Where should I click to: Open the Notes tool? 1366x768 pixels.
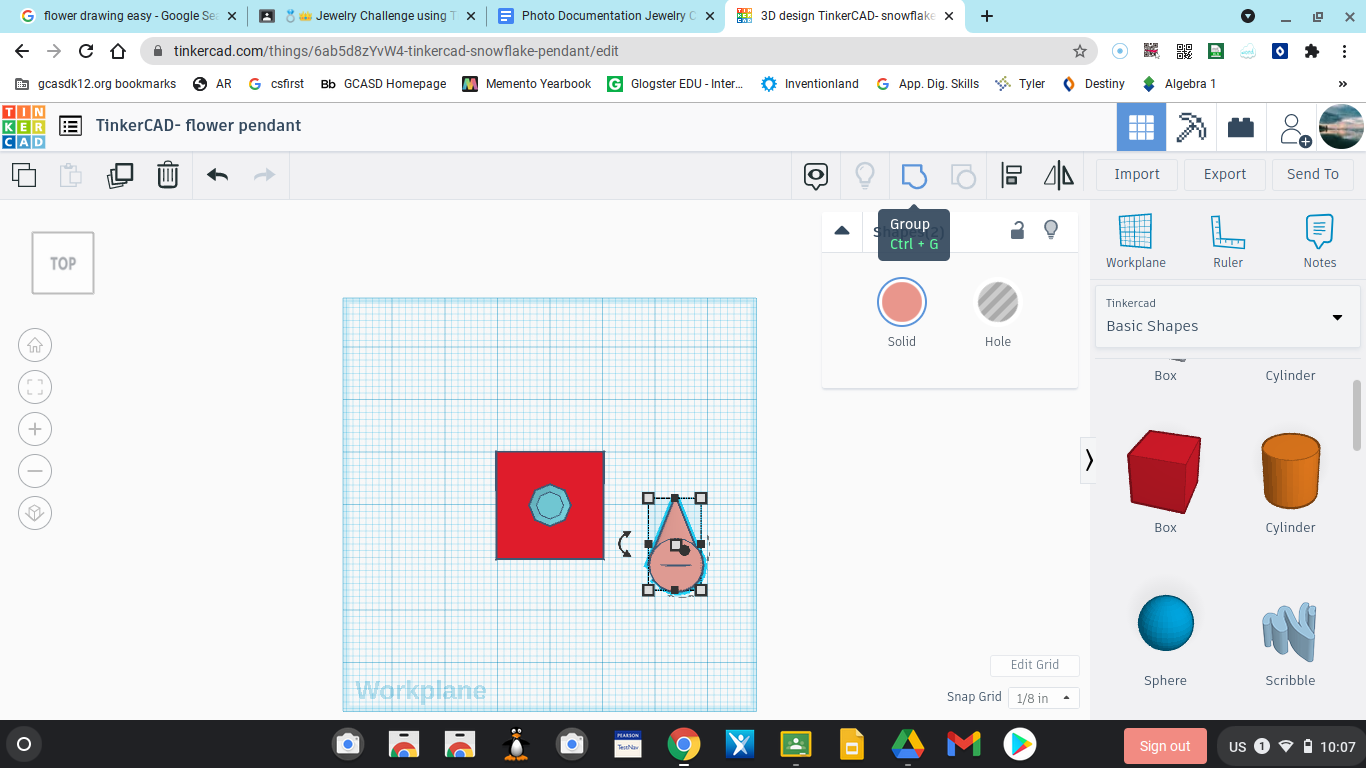[1320, 241]
